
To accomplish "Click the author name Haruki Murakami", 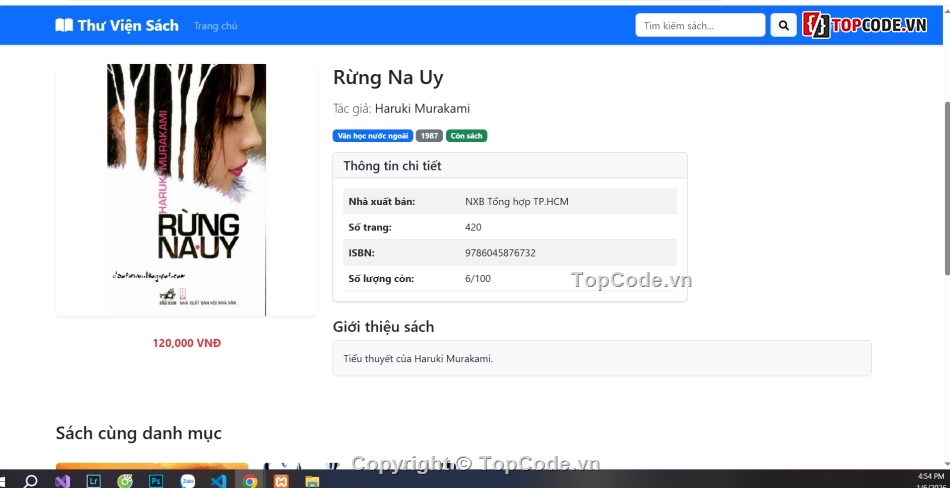I will (422, 109).
